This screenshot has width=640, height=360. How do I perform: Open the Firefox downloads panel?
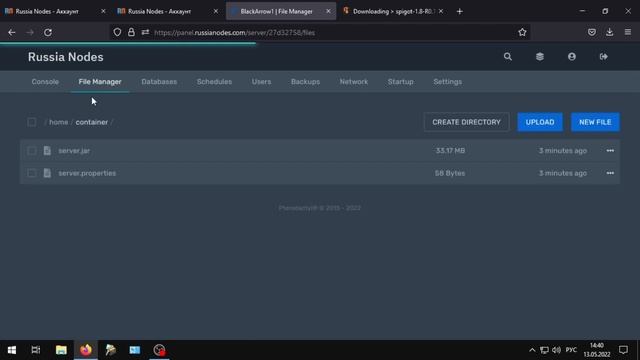609,32
